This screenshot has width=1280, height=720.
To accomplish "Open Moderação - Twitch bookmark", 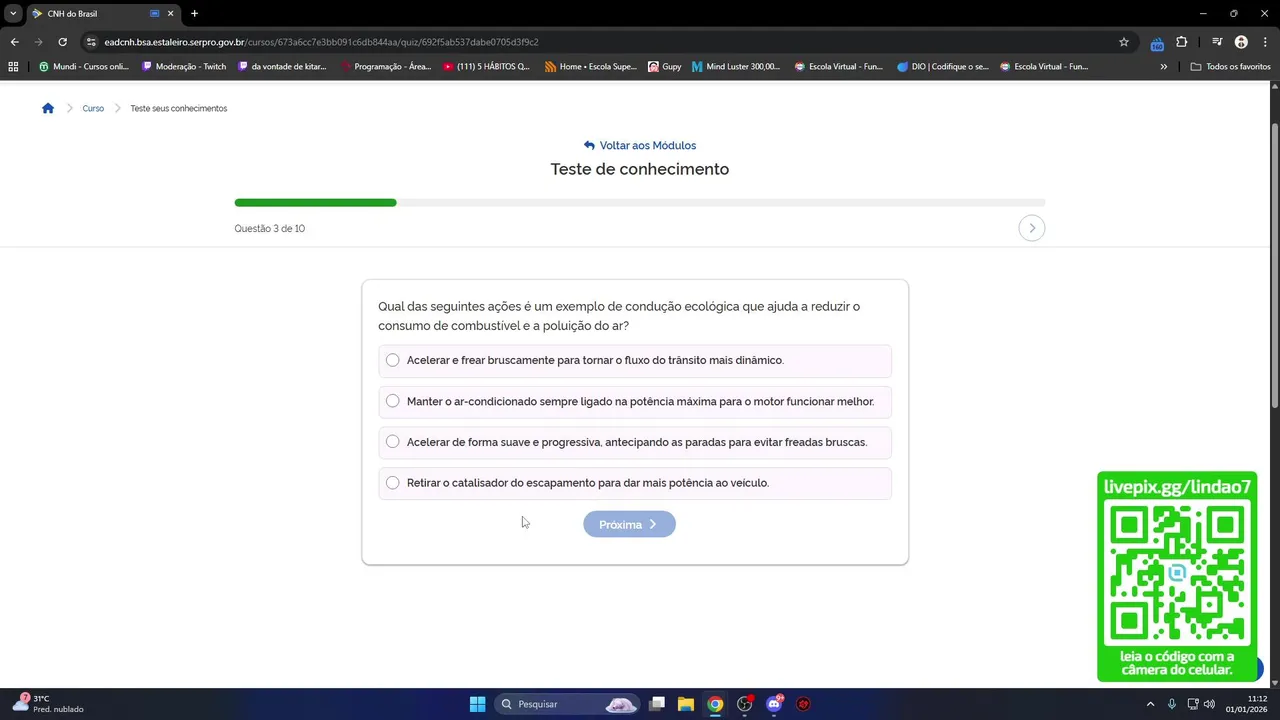I will coord(184,66).
